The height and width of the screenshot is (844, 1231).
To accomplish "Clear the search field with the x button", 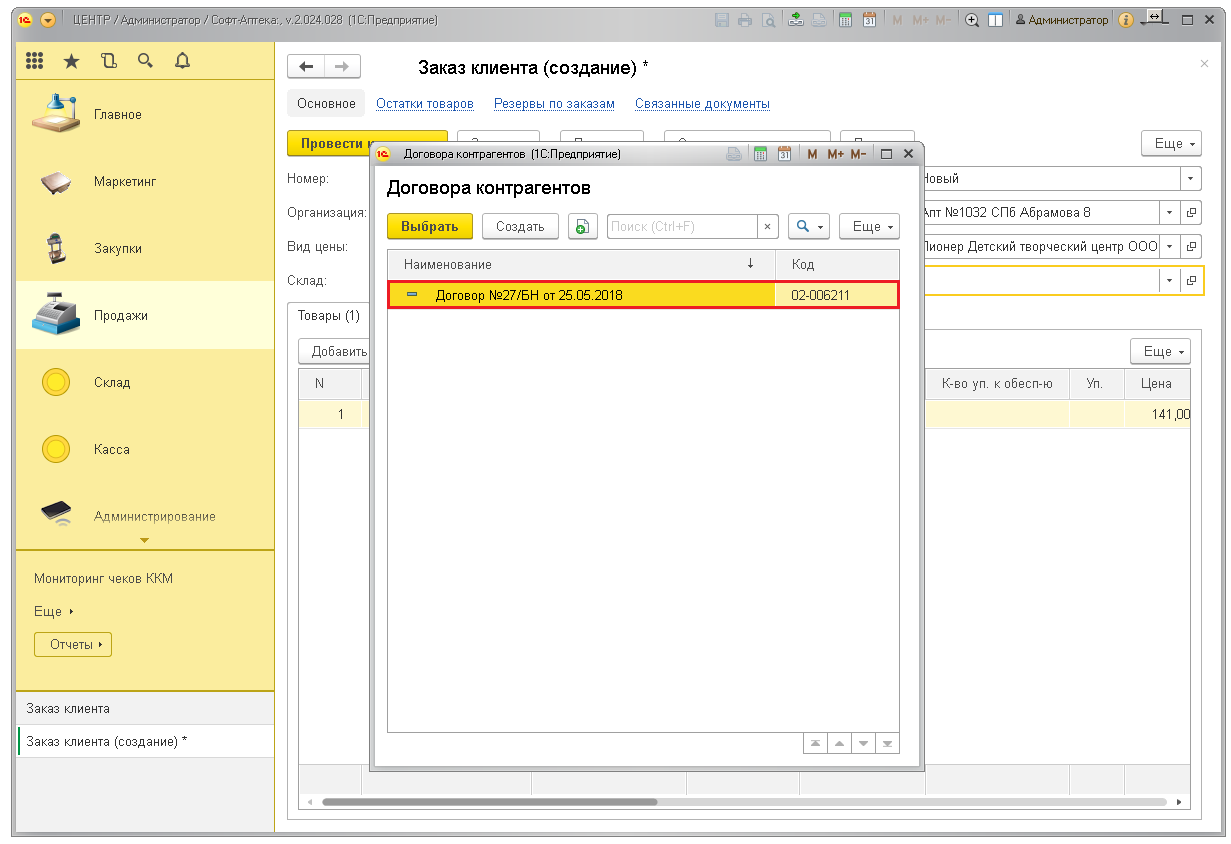I will click(767, 227).
